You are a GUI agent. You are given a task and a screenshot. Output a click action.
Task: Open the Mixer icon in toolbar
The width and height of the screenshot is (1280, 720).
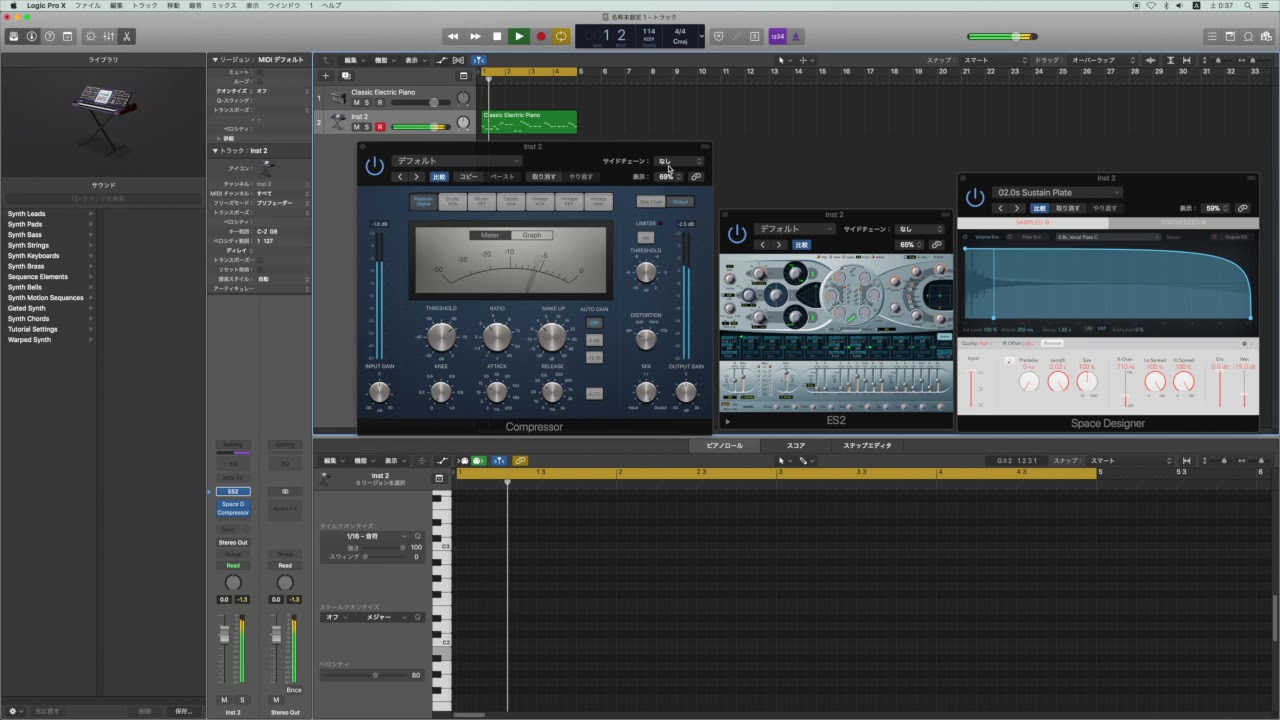pos(109,36)
